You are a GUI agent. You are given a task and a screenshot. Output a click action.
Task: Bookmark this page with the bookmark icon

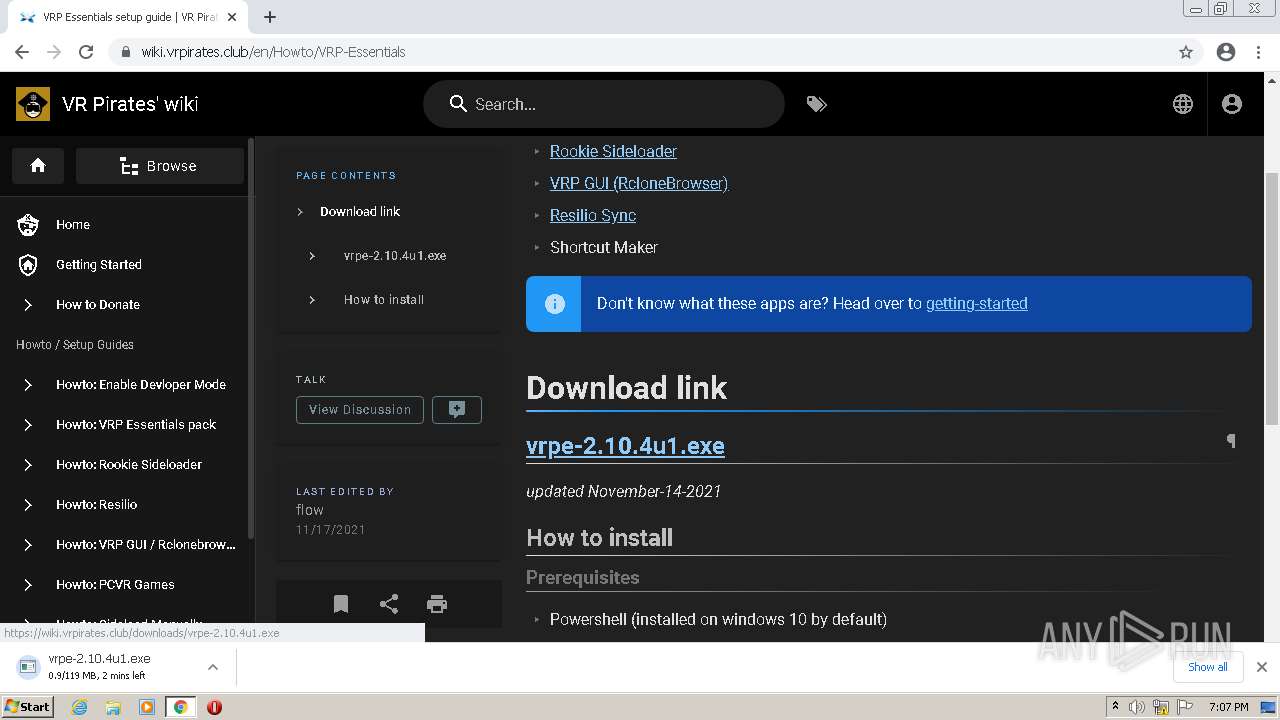click(341, 604)
